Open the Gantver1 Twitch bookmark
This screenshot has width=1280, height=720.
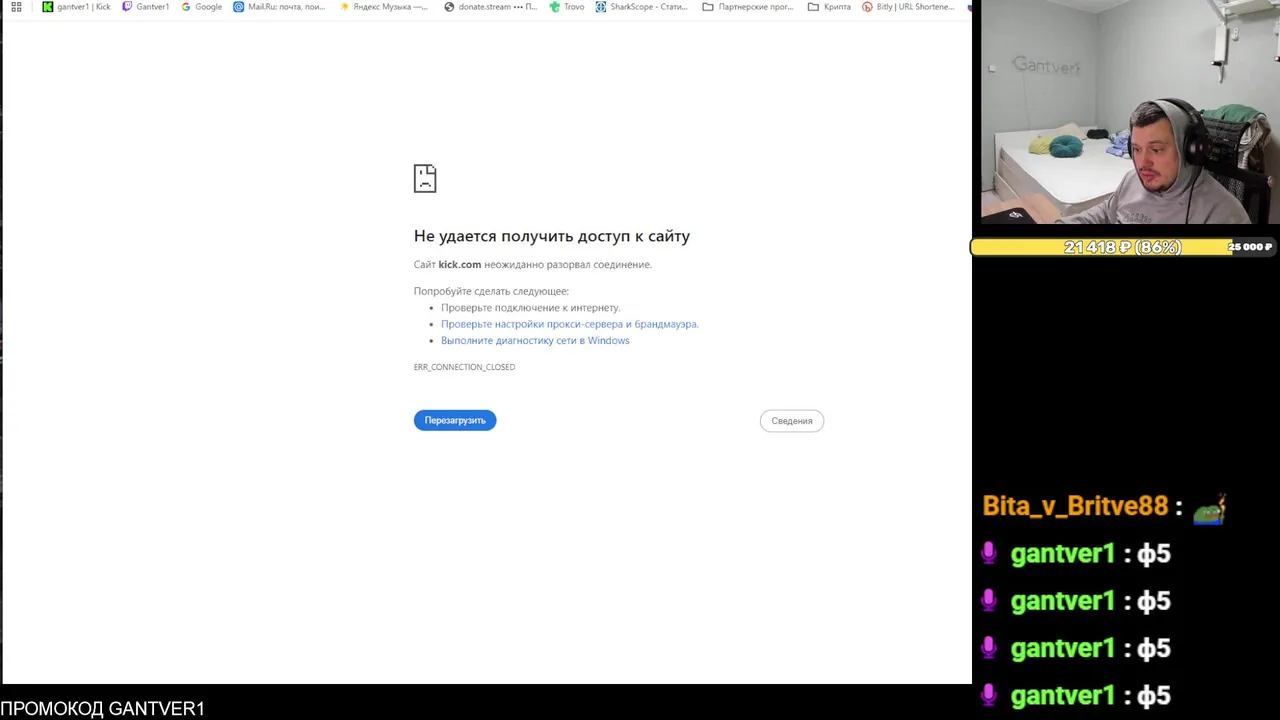click(x=146, y=7)
